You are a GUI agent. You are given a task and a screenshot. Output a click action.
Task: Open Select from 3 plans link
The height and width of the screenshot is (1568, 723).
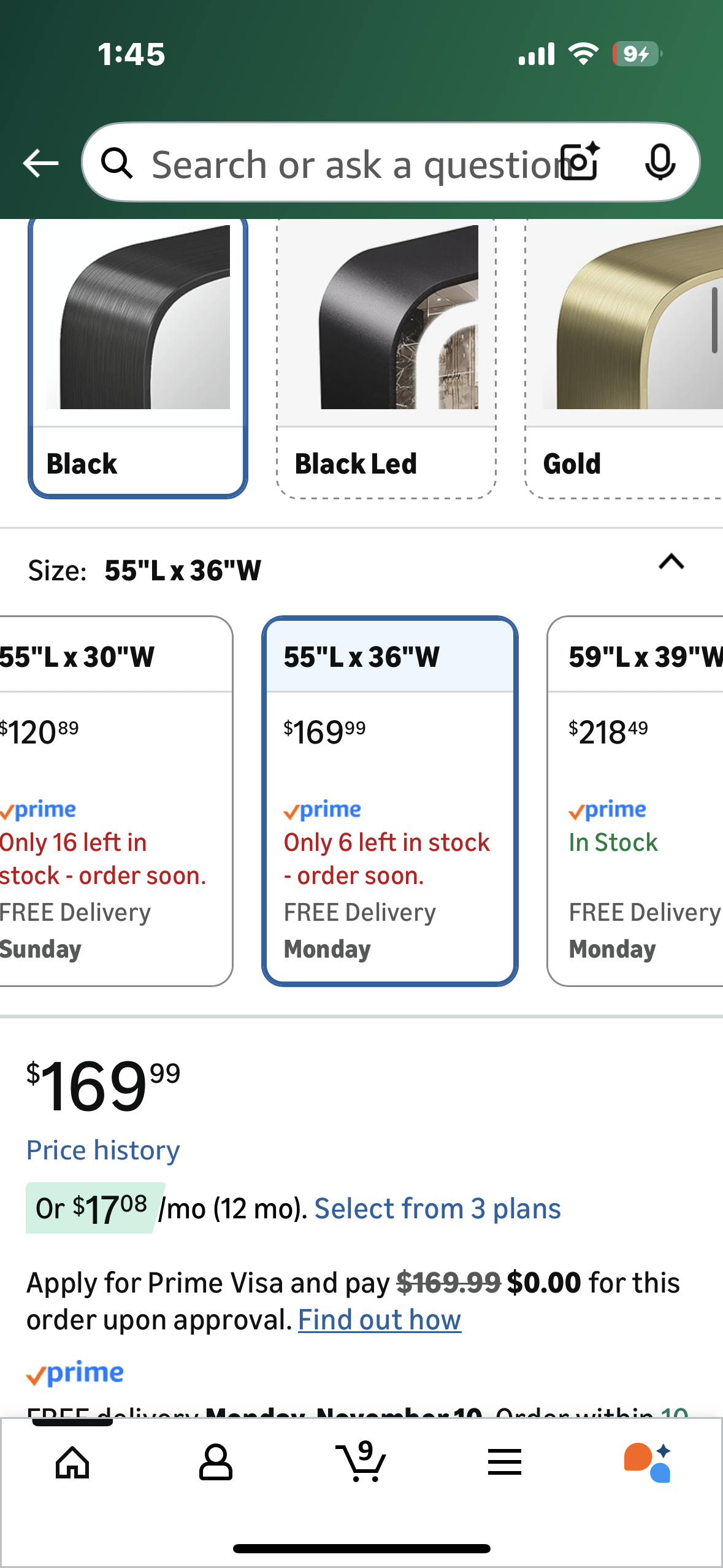click(x=437, y=1209)
